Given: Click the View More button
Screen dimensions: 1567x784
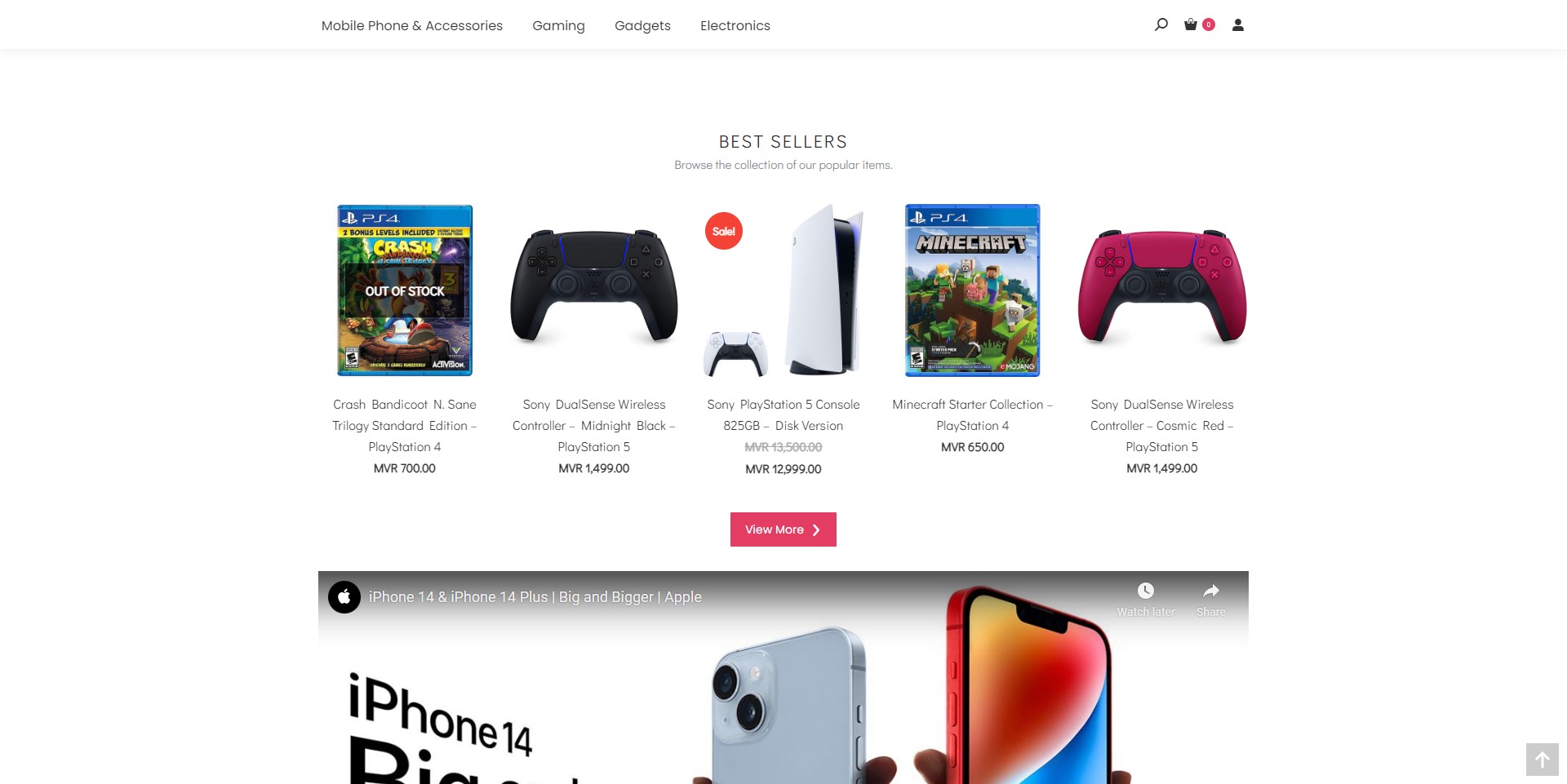Looking at the screenshot, I should click(783, 529).
